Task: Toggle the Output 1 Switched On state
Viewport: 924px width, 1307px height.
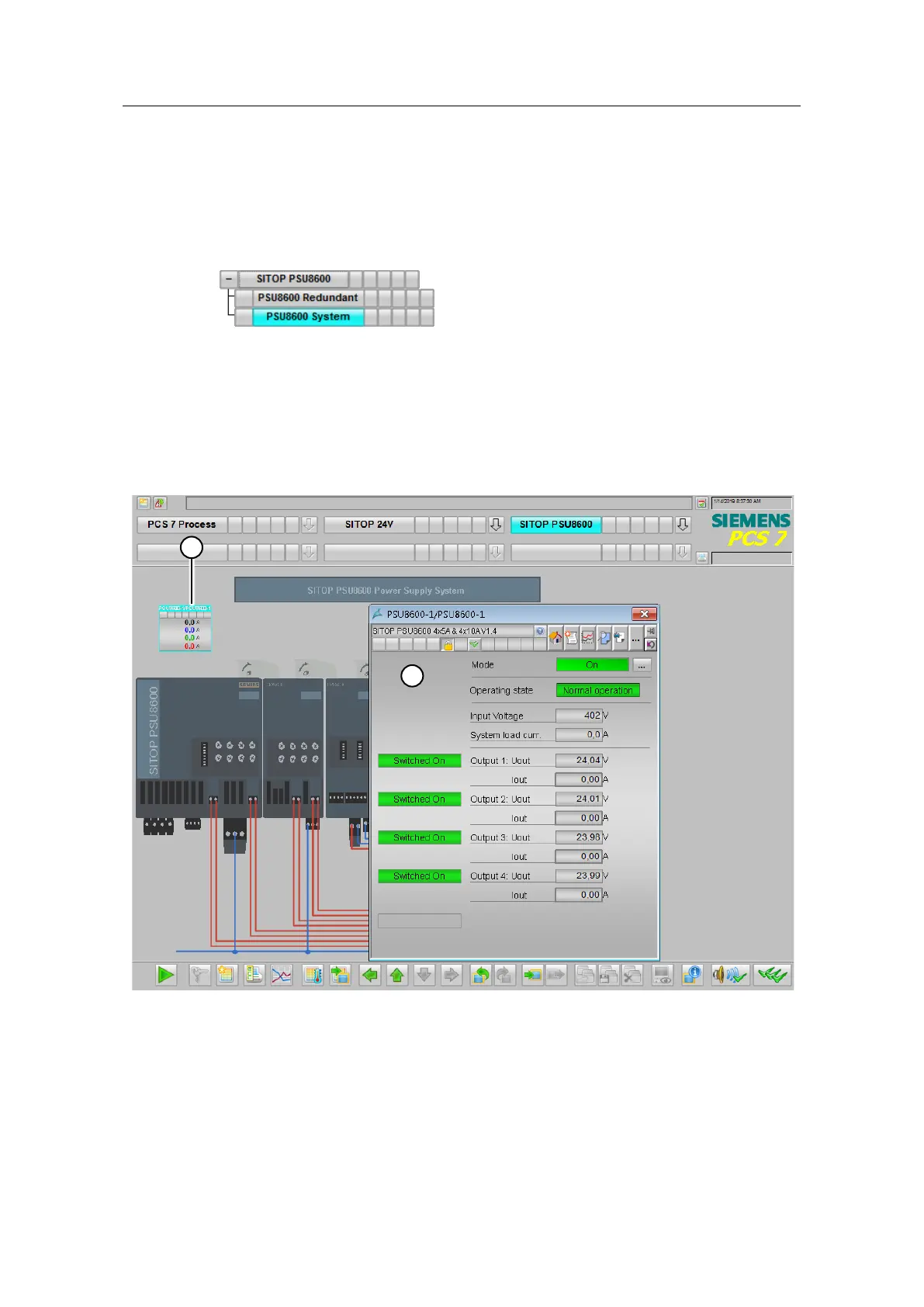Action: pyautogui.click(x=419, y=761)
